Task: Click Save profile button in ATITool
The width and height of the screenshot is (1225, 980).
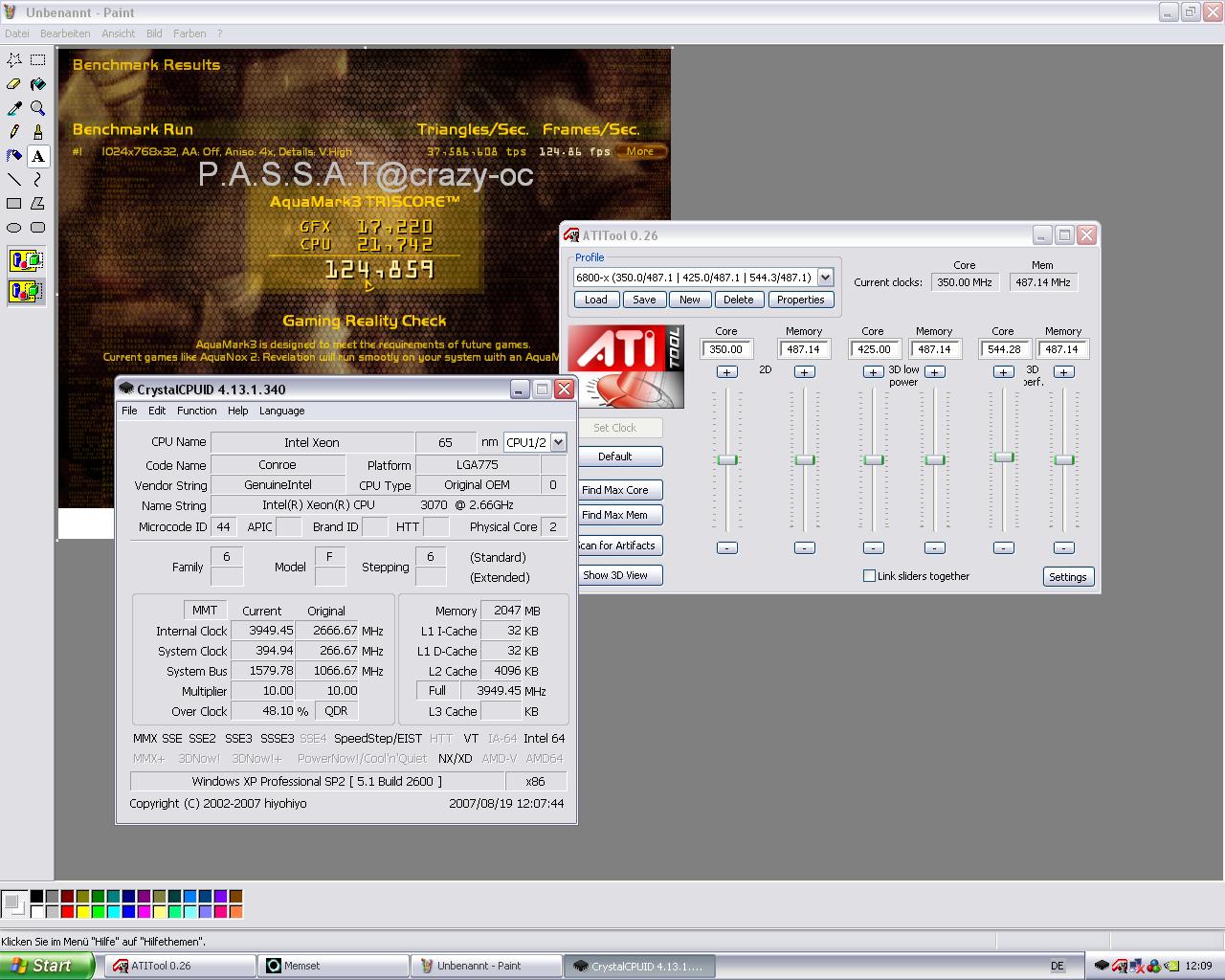Action: pos(645,300)
